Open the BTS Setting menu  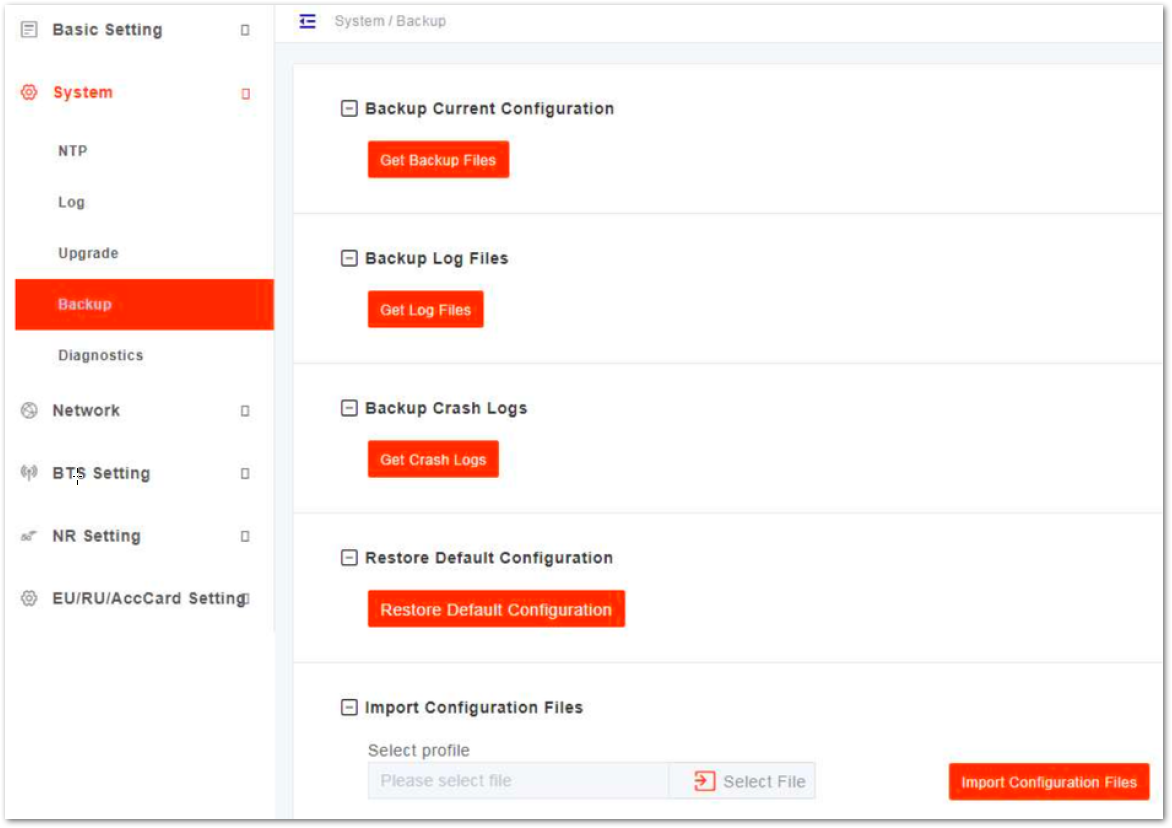click(x=101, y=473)
